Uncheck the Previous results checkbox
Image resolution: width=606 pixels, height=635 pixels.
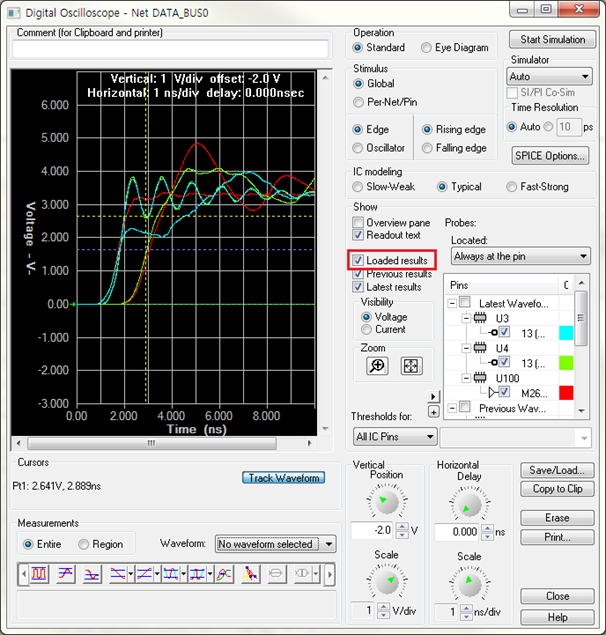357,274
